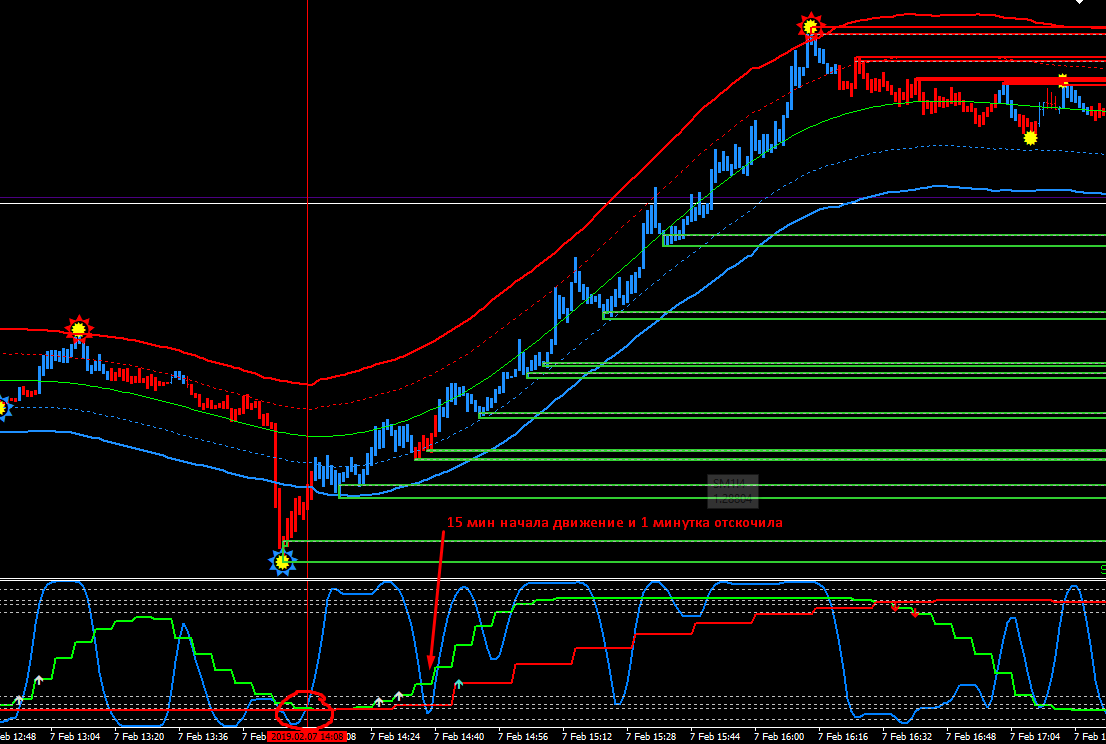Click the red crosshair date label 2019.02.07 14:08
Image resolution: width=1106 pixels, height=744 pixels.
click(x=307, y=736)
